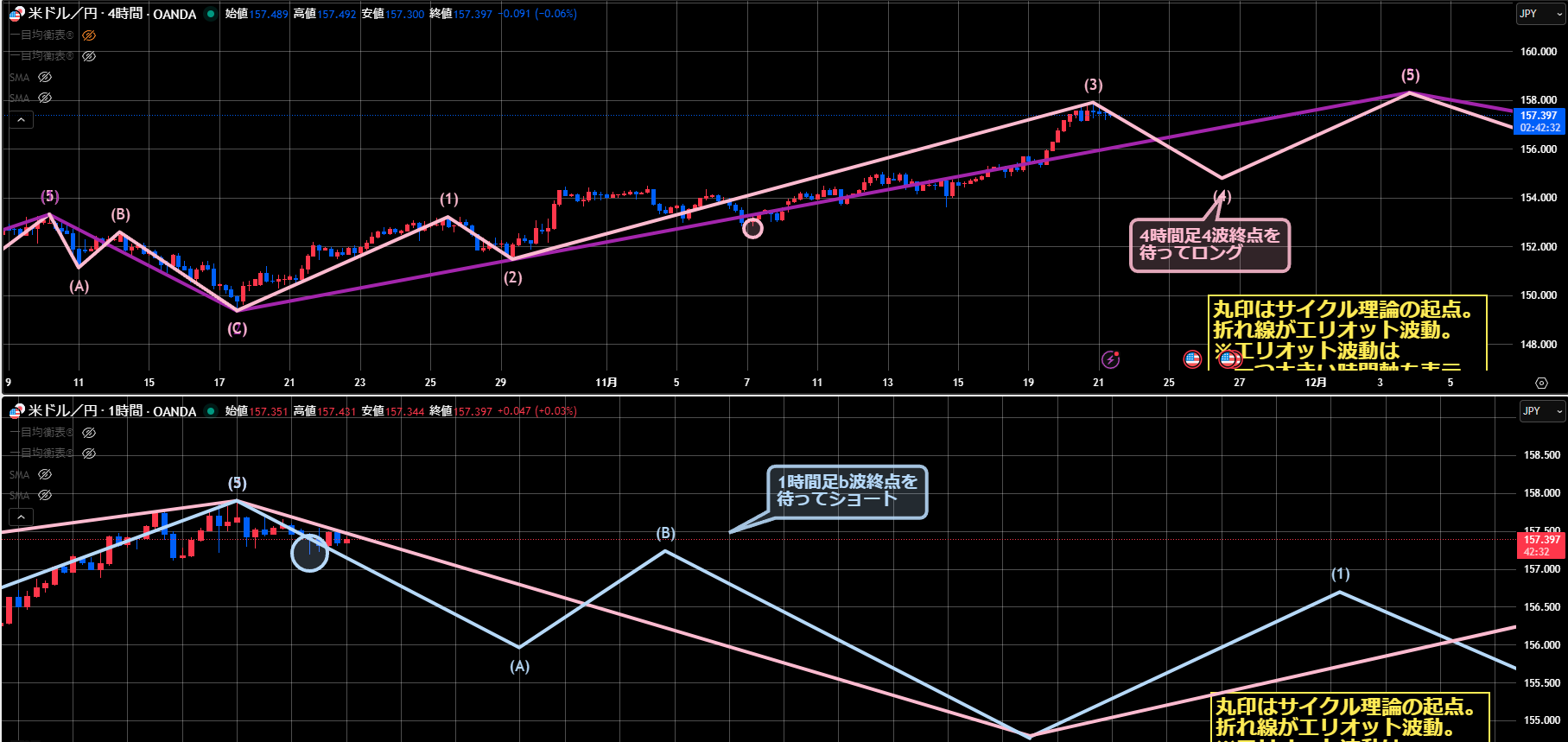Click the 米ドル/円 4時間 symbol title
1568x742 pixels.
click(112, 14)
